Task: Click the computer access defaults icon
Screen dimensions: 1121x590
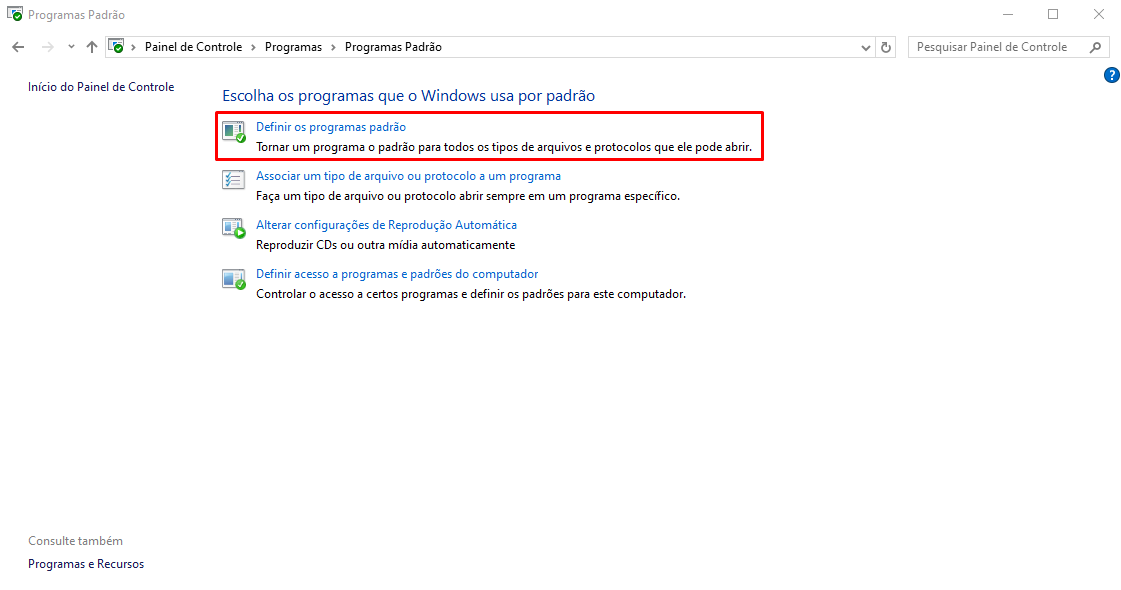Action: pyautogui.click(x=233, y=278)
